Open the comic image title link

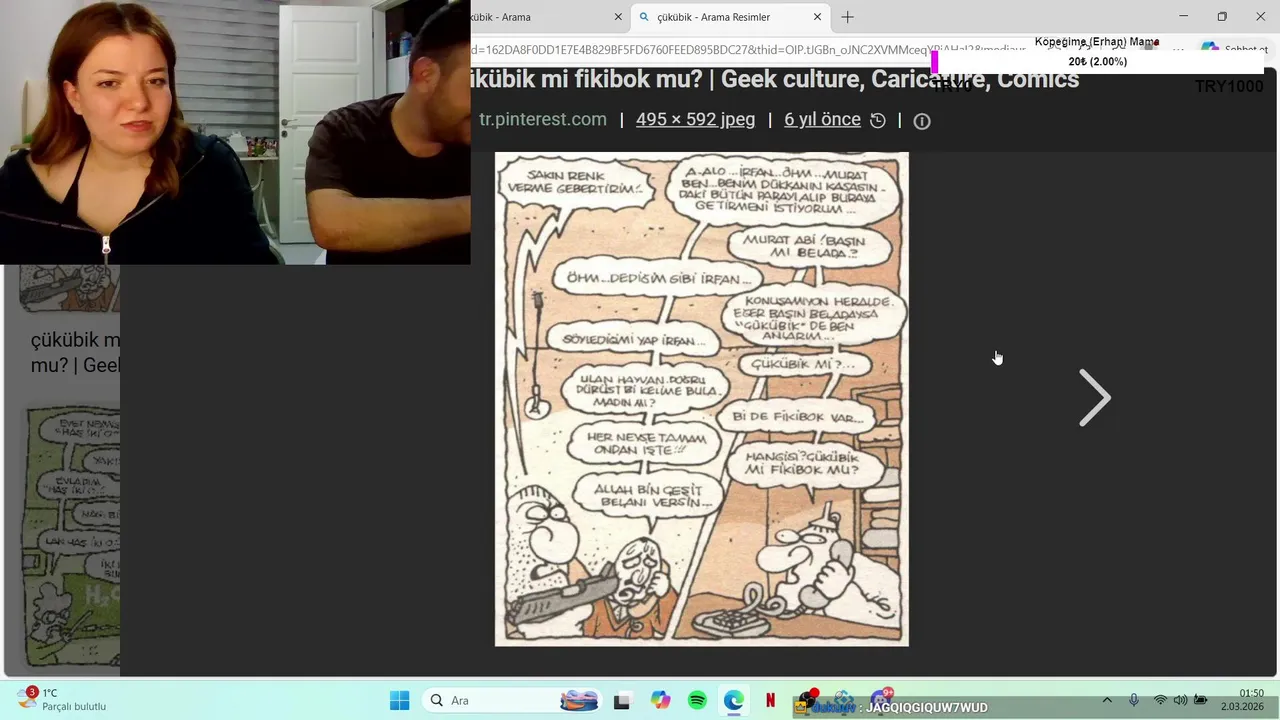(775, 79)
